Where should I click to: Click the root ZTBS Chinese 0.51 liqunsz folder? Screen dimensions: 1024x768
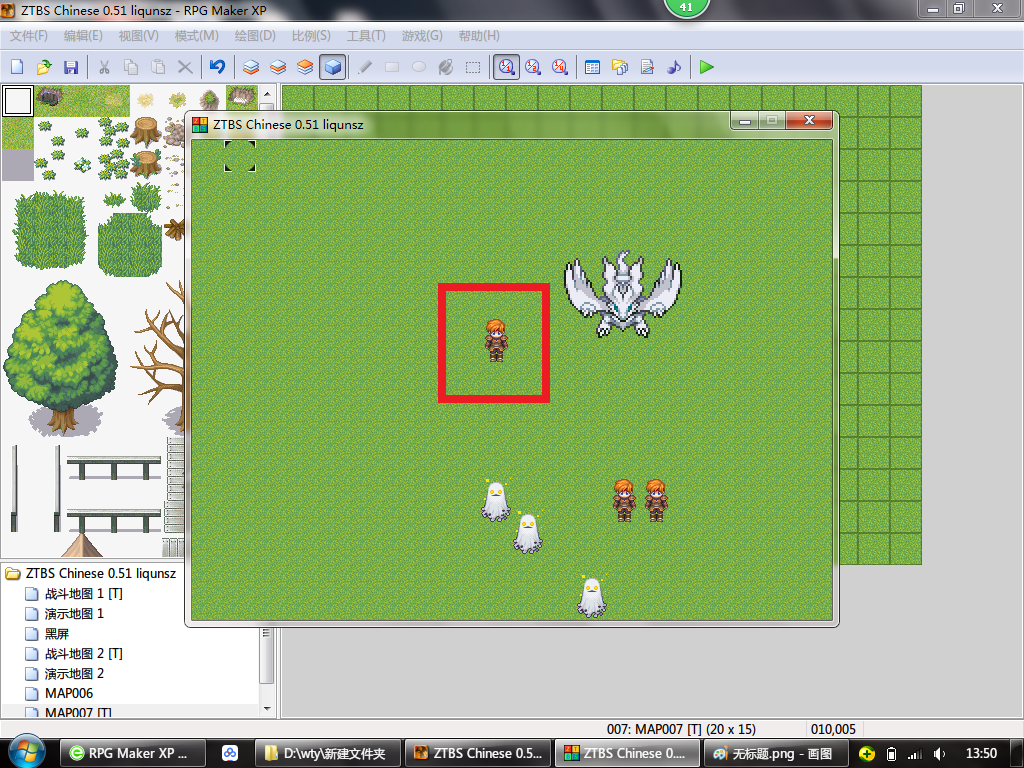pyautogui.click(x=101, y=573)
